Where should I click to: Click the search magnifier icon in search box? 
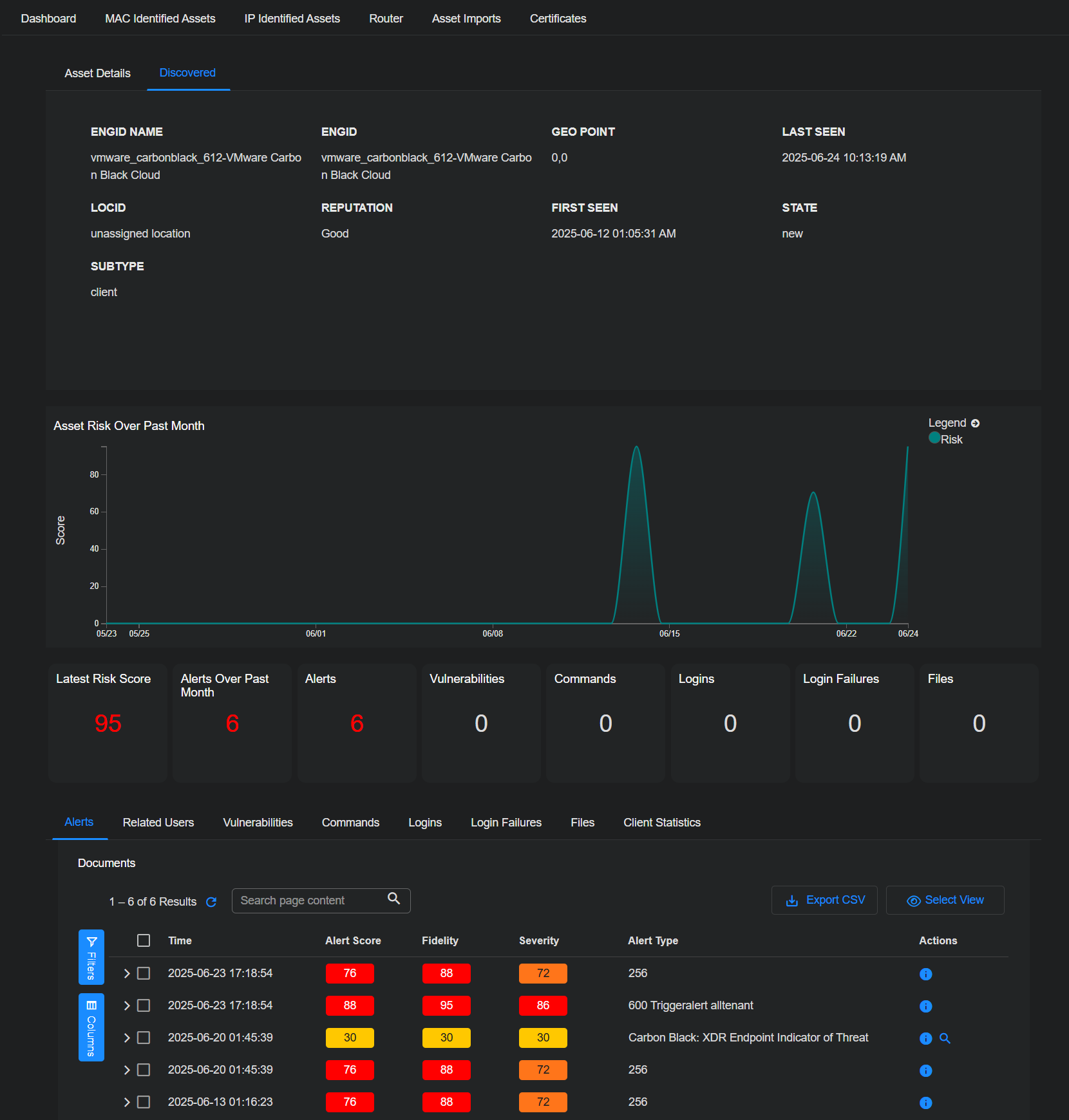click(x=393, y=899)
